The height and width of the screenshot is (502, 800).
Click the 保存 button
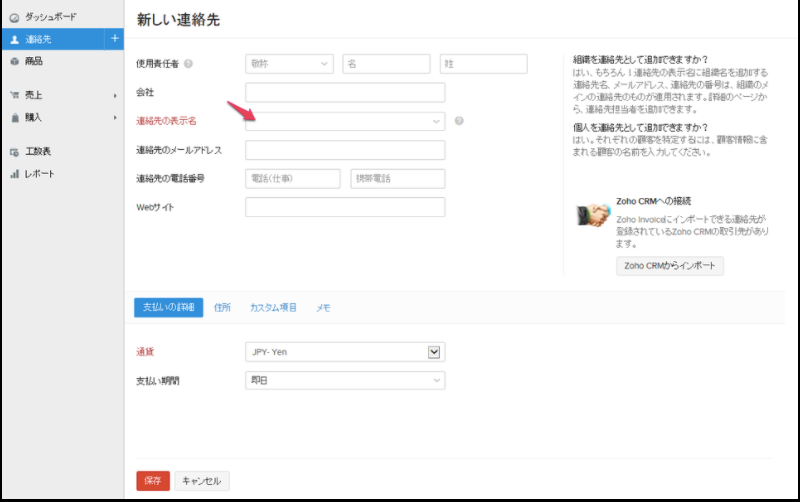[x=153, y=481]
